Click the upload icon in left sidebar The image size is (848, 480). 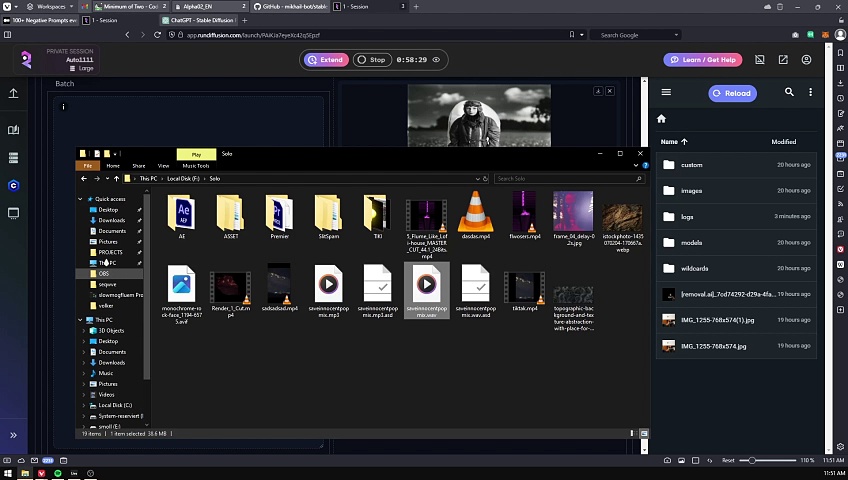pos(13,93)
